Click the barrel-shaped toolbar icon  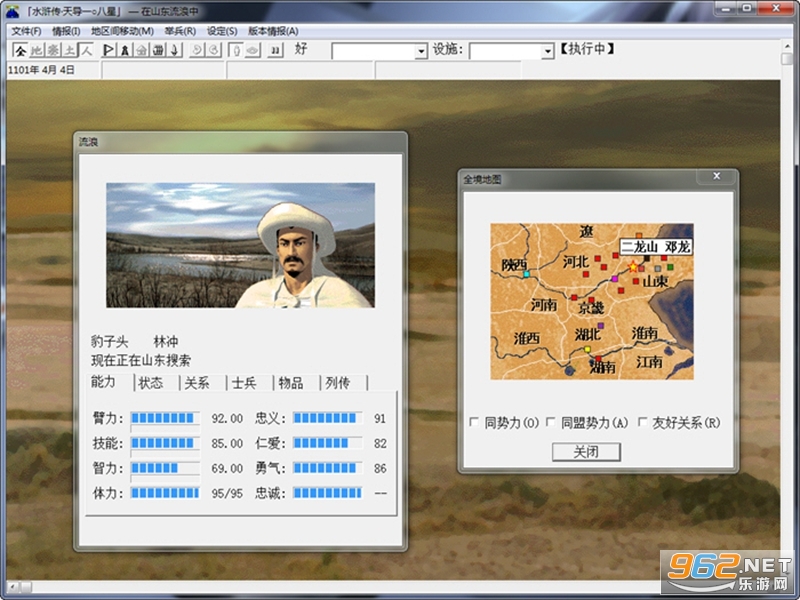pos(158,50)
